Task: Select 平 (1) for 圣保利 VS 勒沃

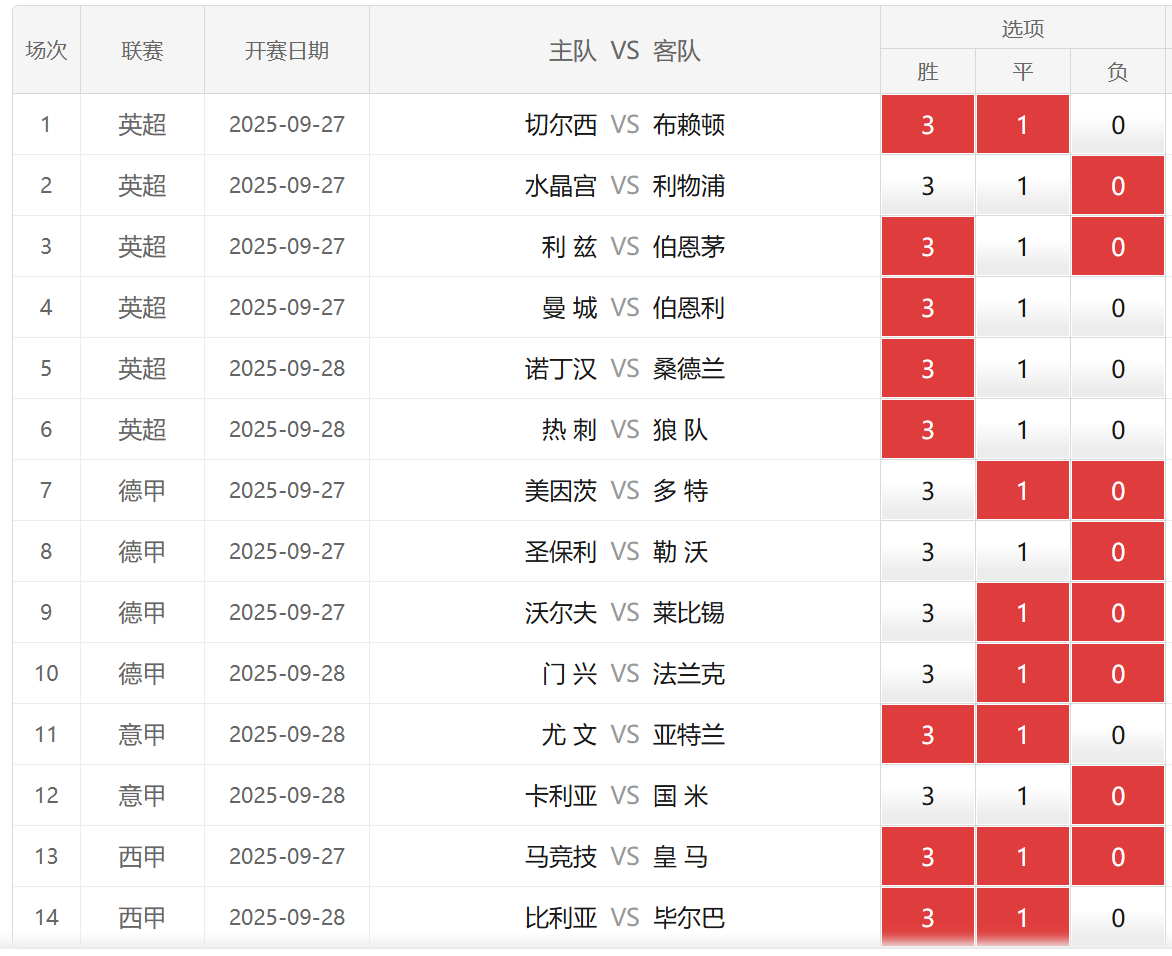Action: [x=1022, y=552]
